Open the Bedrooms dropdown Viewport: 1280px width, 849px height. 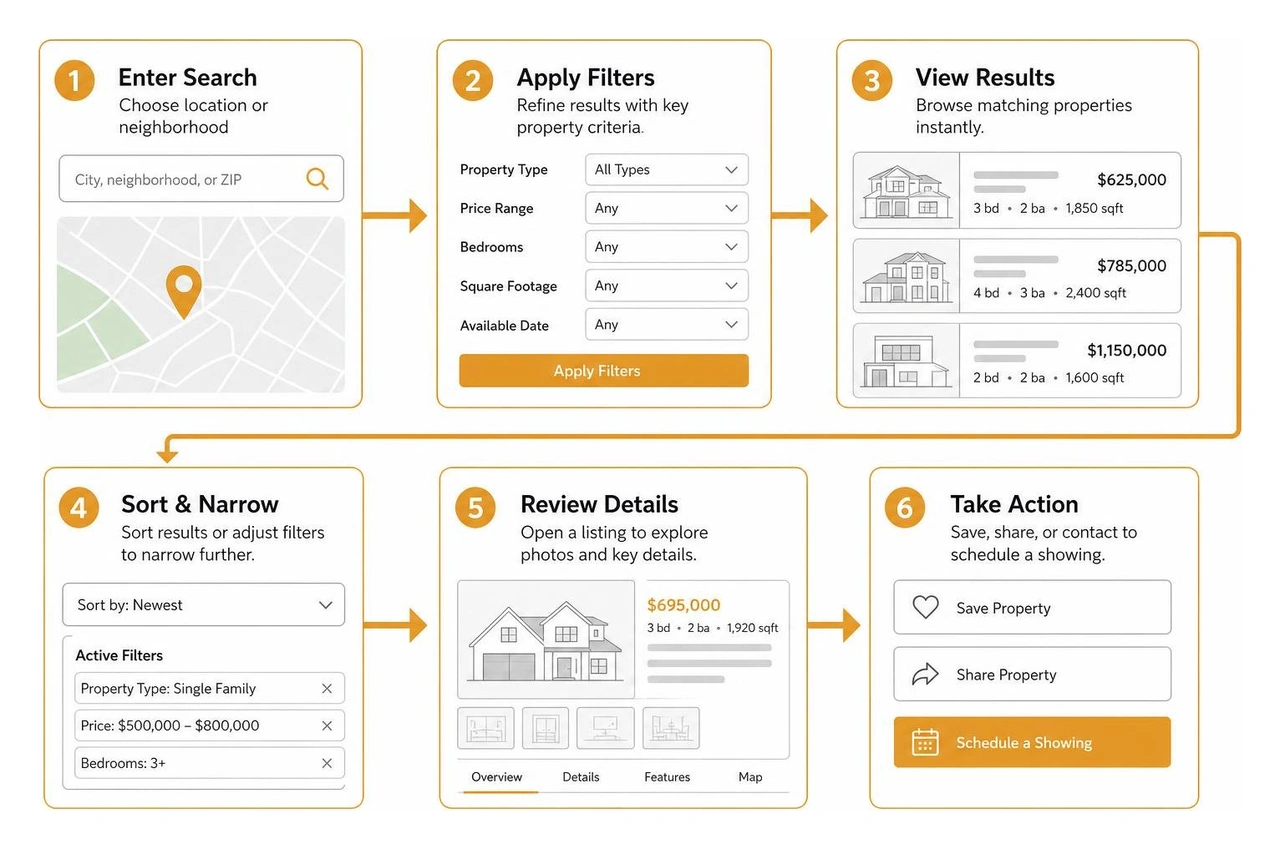[666, 247]
